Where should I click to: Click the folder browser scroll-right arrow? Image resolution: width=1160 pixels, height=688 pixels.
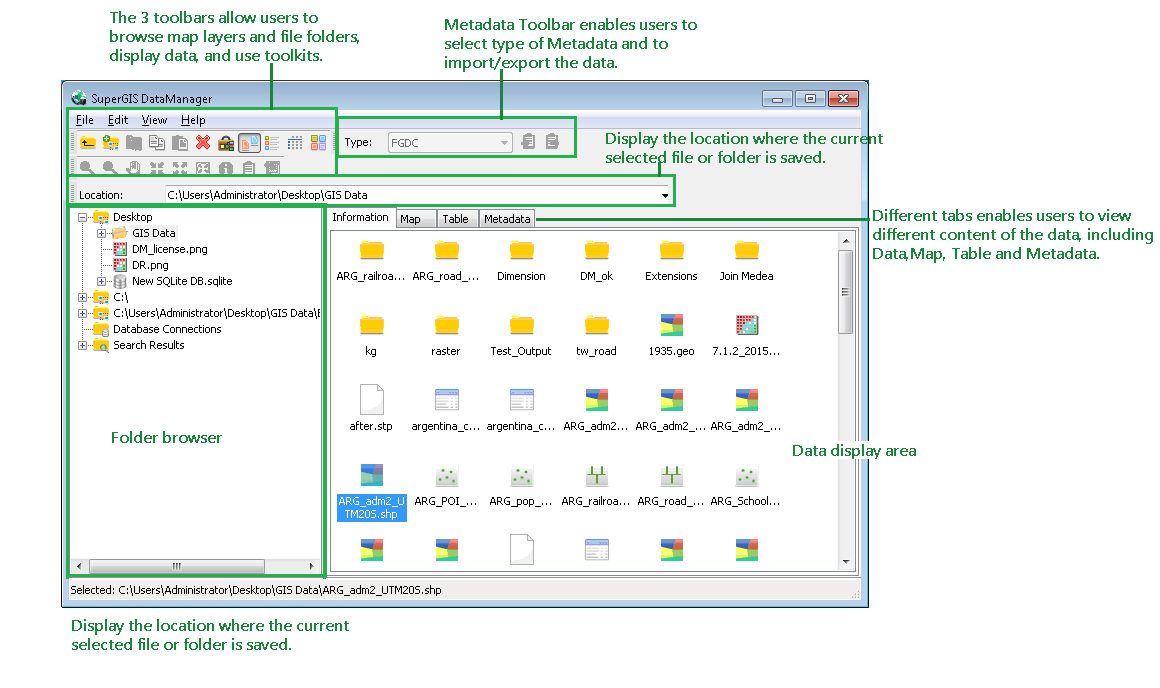pos(311,566)
